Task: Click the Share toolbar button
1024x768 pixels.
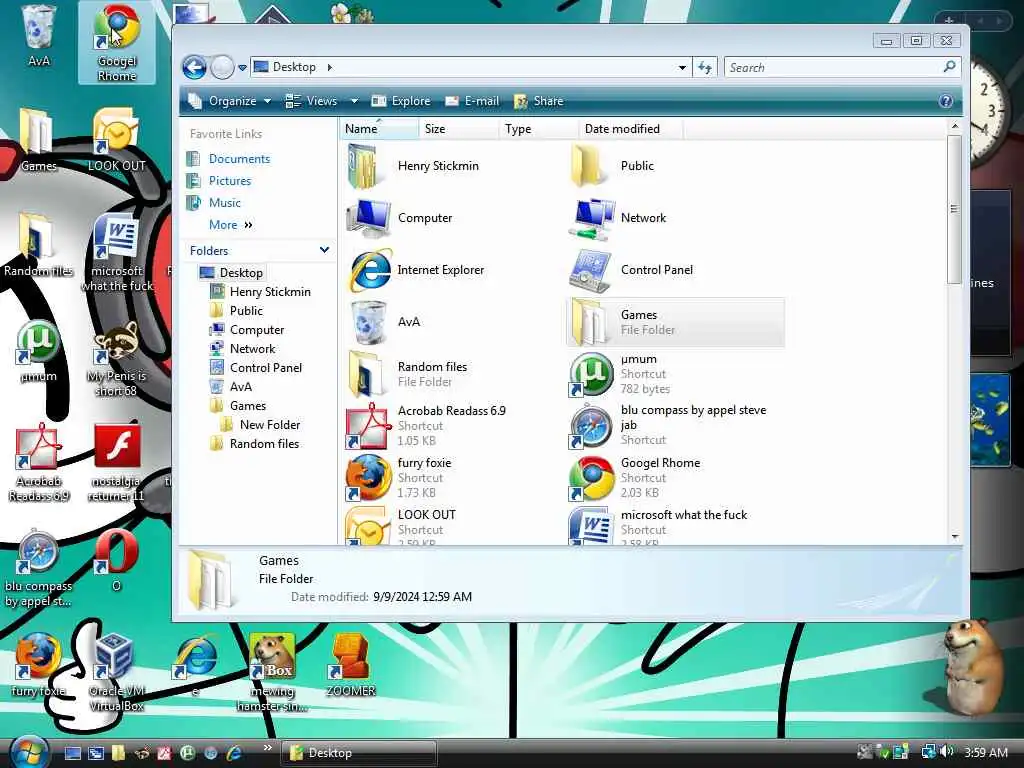Action: pos(539,101)
